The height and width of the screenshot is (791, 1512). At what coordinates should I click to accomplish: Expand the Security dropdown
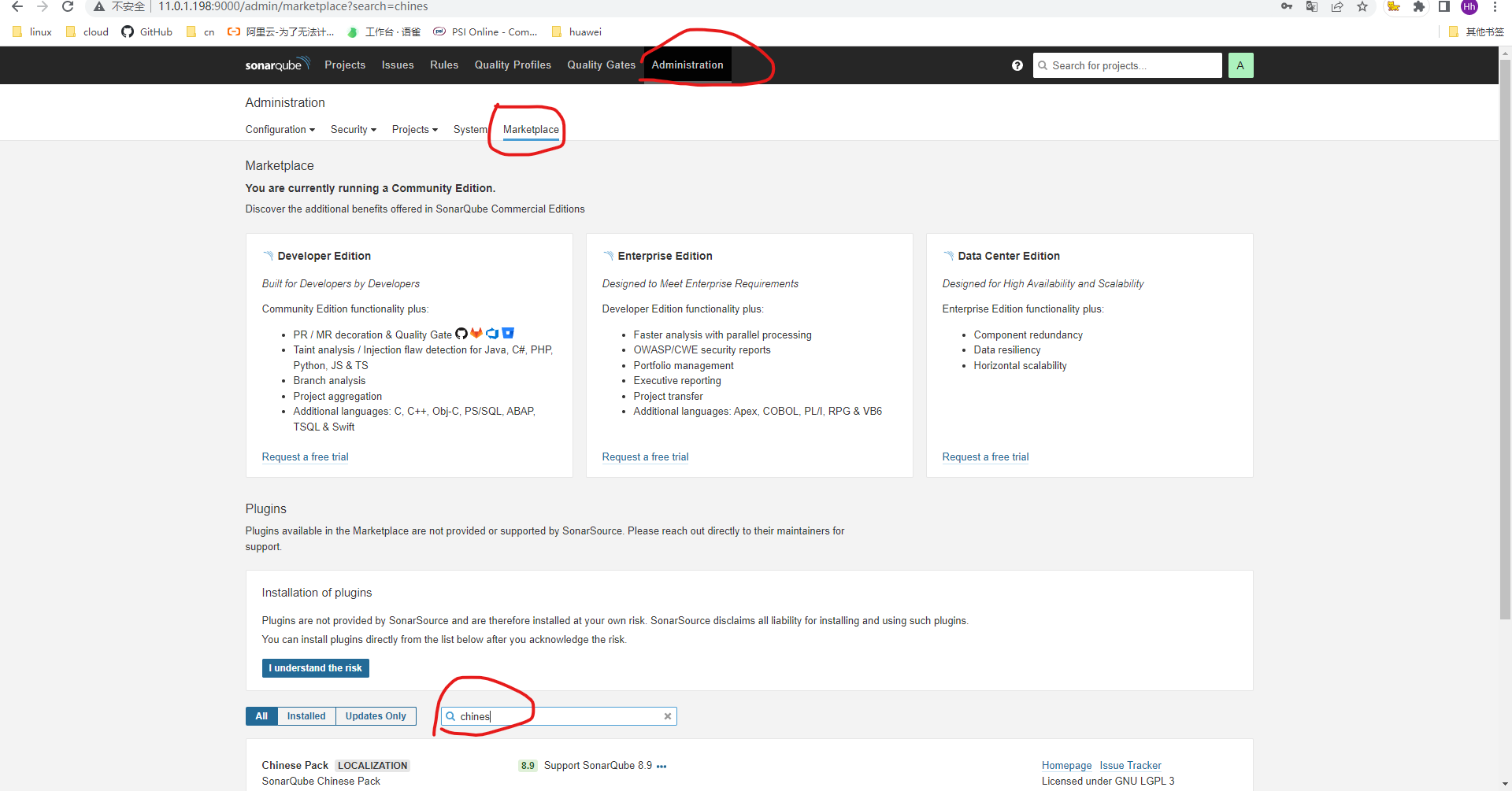click(x=353, y=130)
